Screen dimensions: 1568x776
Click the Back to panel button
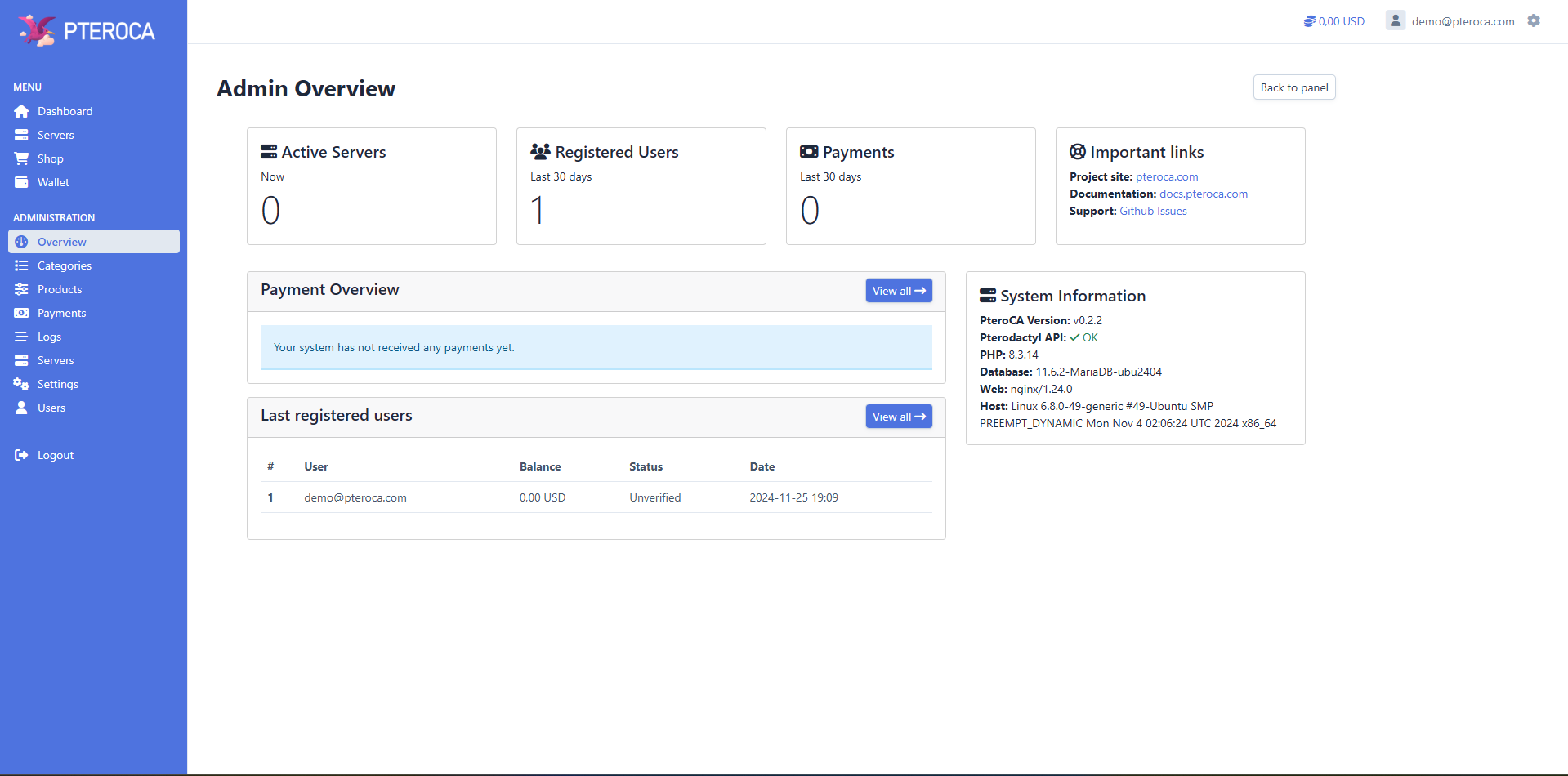click(1294, 87)
